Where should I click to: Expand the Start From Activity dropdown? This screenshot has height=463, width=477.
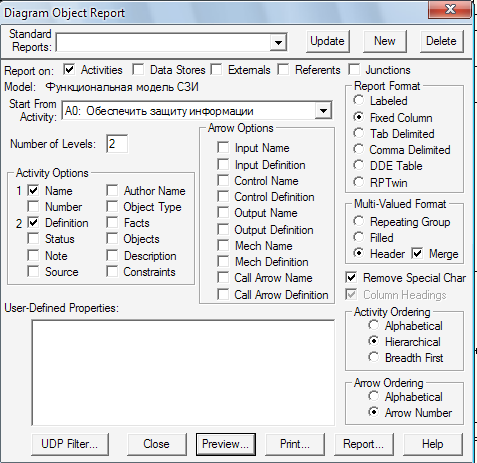click(x=323, y=110)
